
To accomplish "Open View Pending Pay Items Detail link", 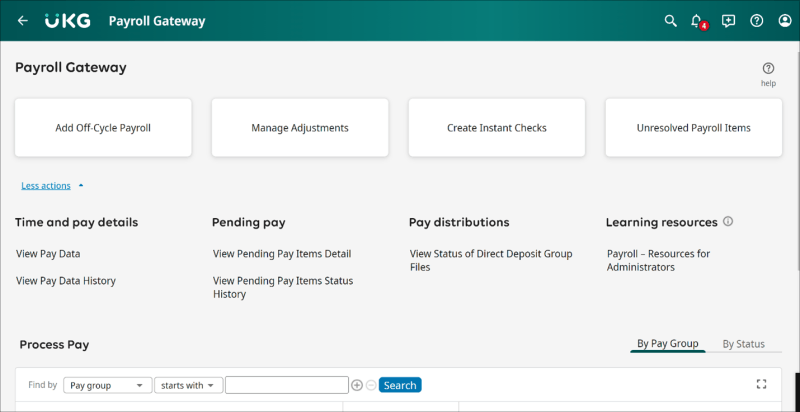I will (282, 253).
